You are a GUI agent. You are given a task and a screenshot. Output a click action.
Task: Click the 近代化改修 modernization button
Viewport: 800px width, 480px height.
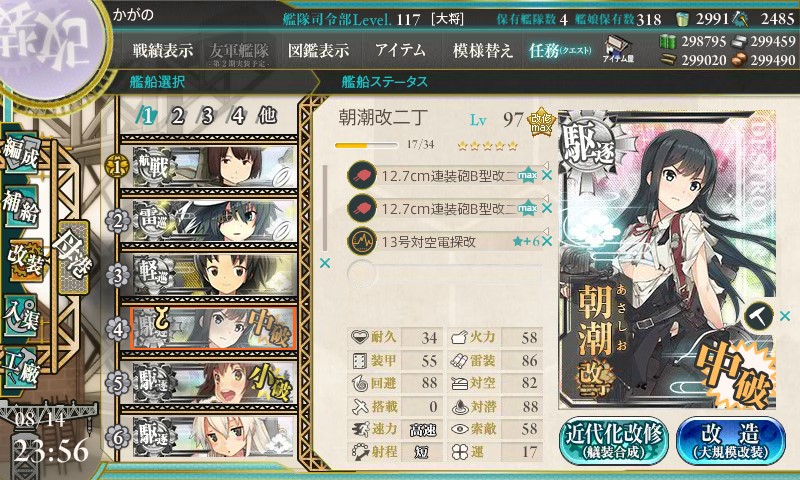(x=614, y=441)
